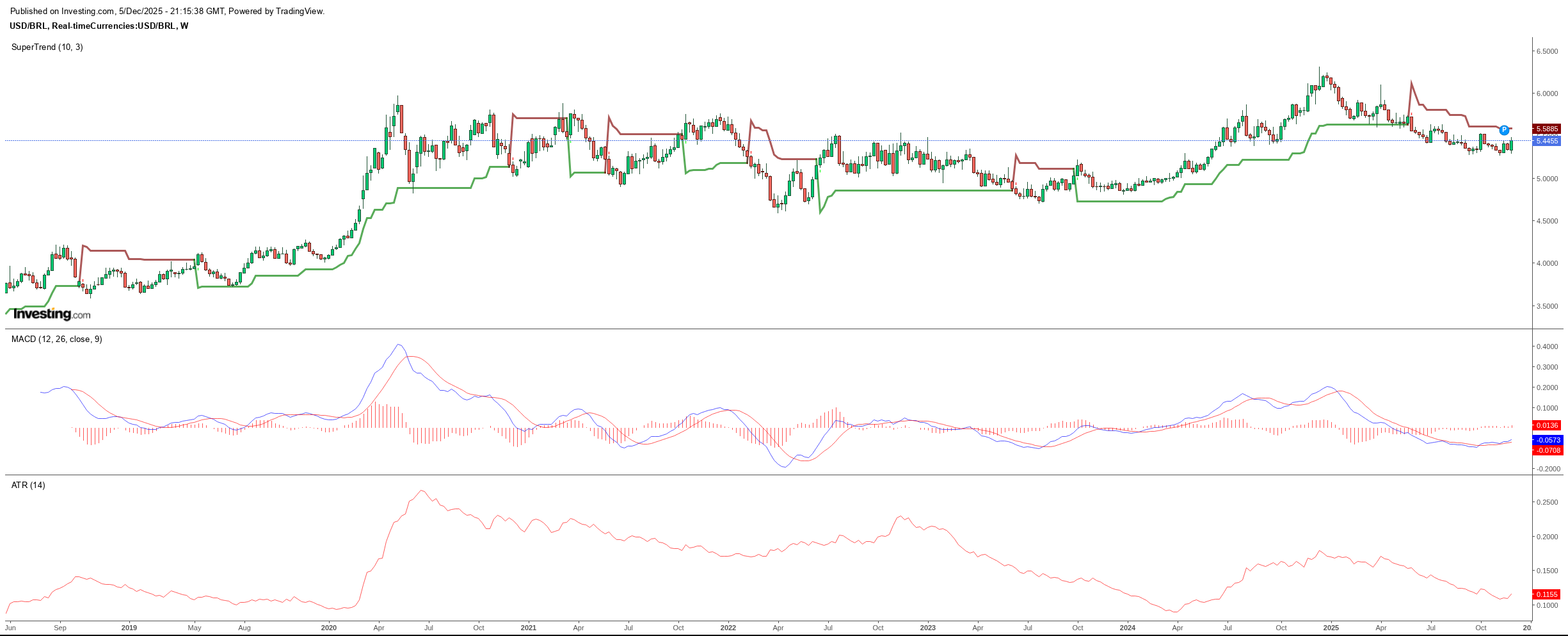The image size is (1568, 636).
Task: Click the blue -0.0573 MACD value tag
Action: (x=1547, y=440)
